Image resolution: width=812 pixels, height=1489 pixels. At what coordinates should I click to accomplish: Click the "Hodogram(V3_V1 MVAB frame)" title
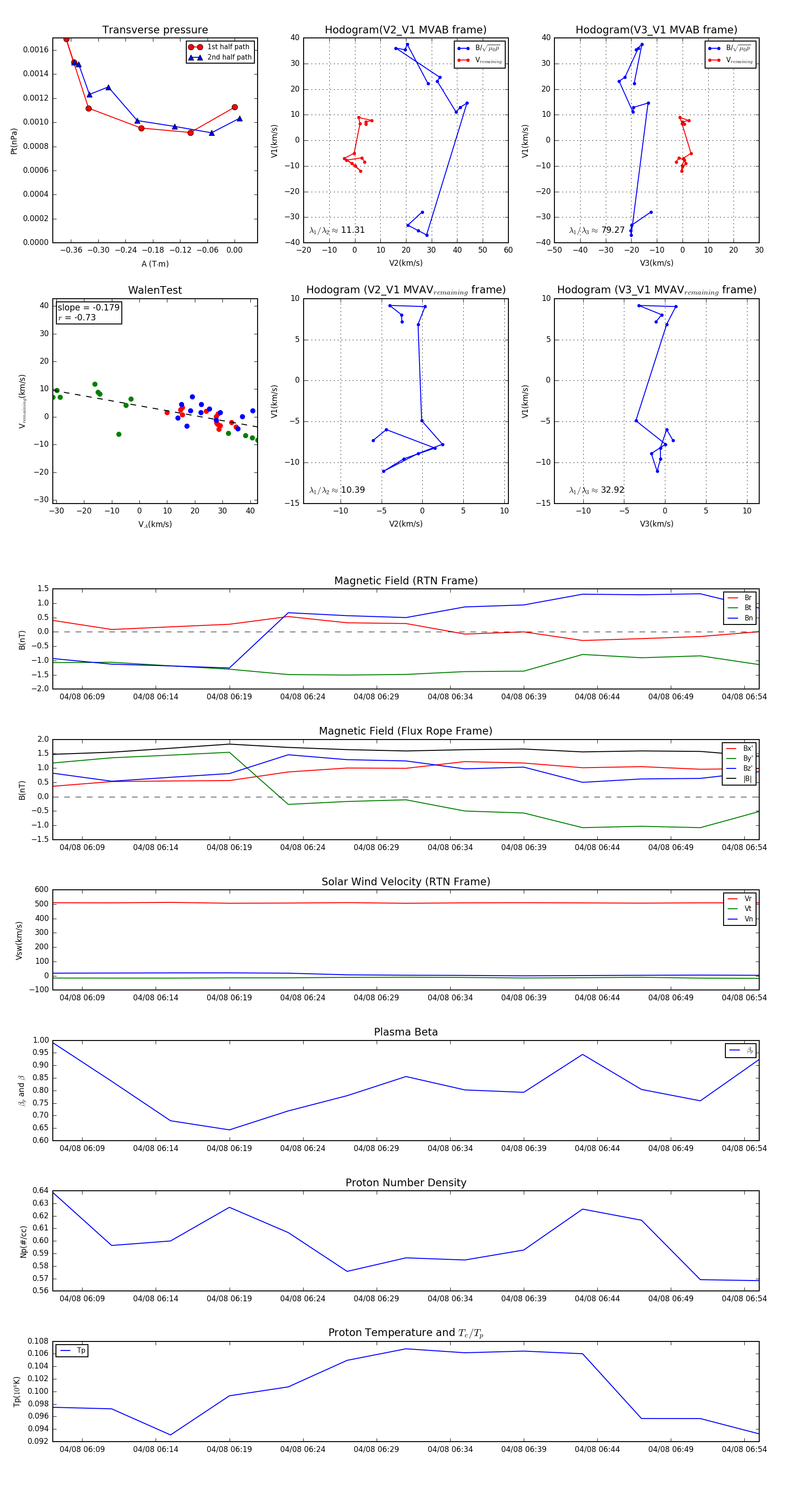(656, 30)
